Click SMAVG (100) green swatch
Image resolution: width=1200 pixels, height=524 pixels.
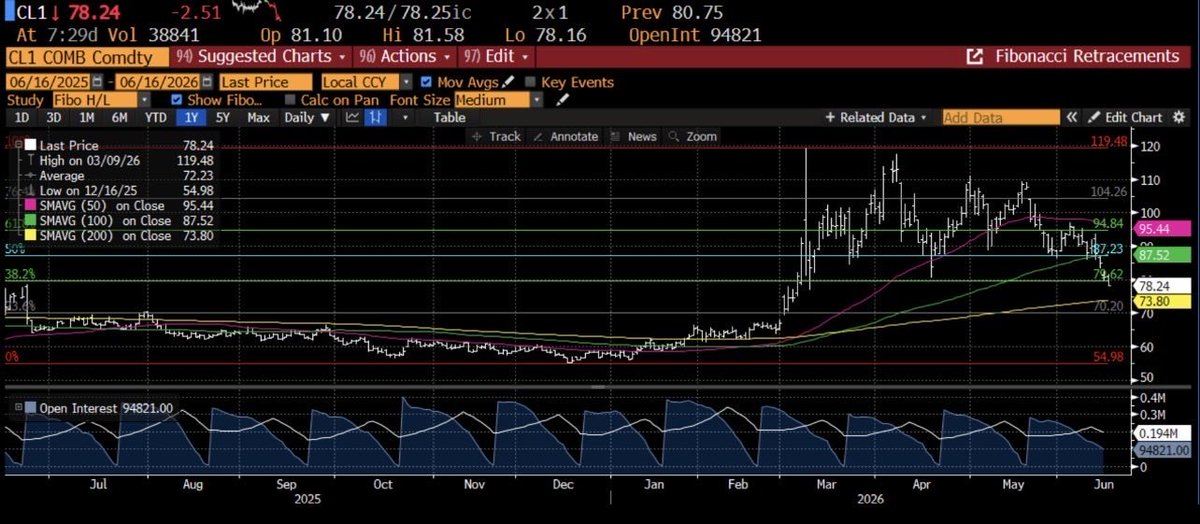(29, 221)
